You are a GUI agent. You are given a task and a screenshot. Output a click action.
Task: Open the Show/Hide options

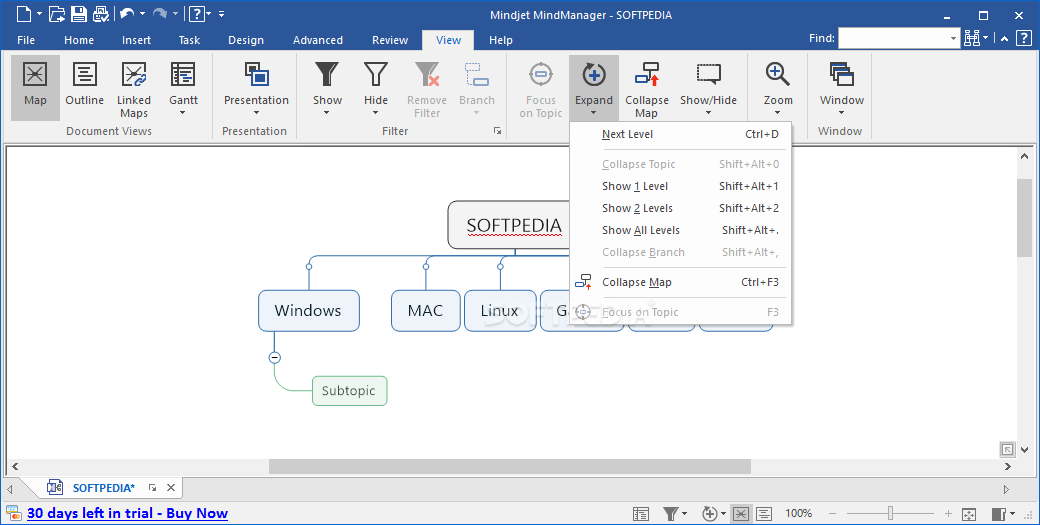(708, 87)
